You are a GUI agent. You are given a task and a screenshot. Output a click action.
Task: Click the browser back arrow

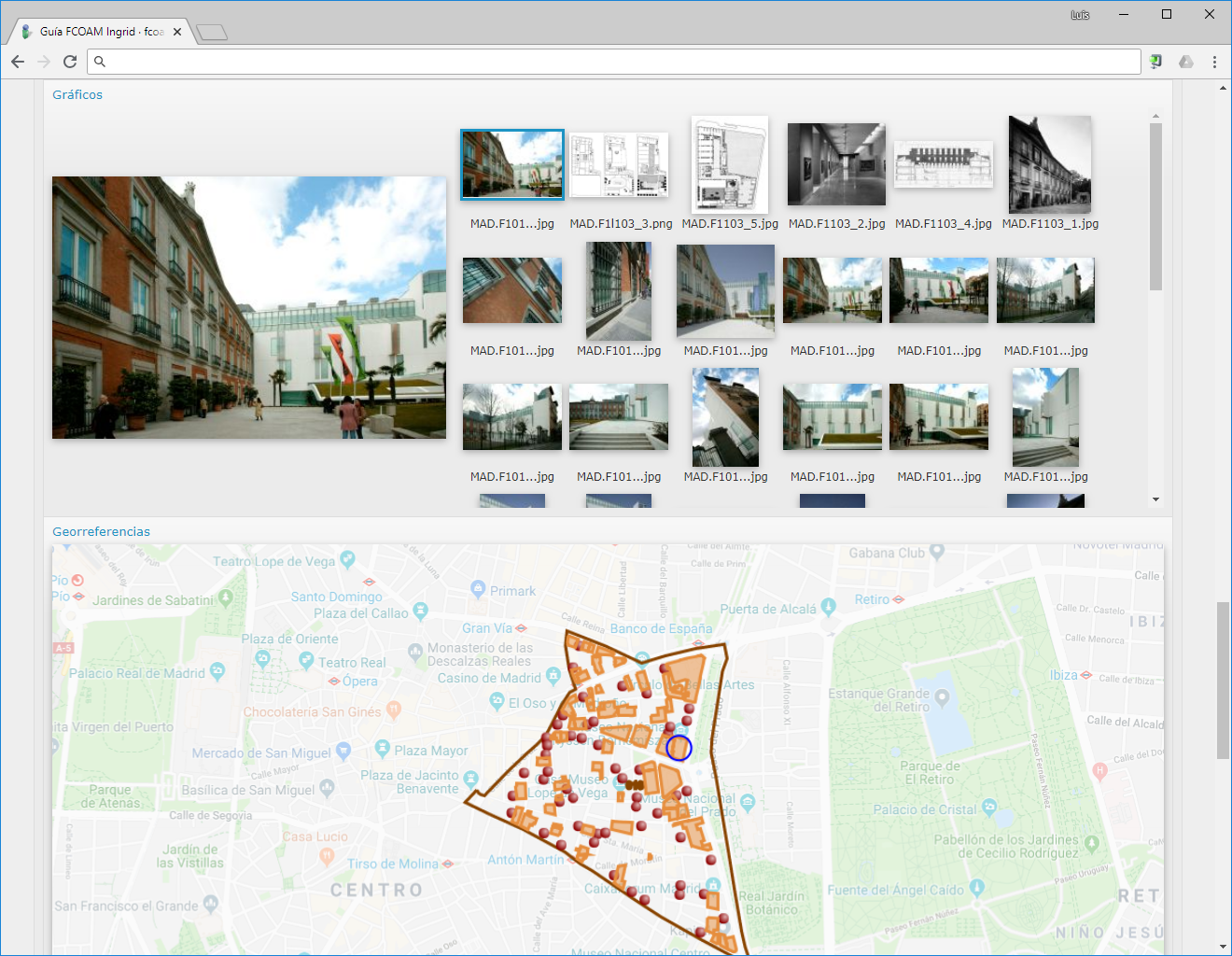tap(18, 62)
